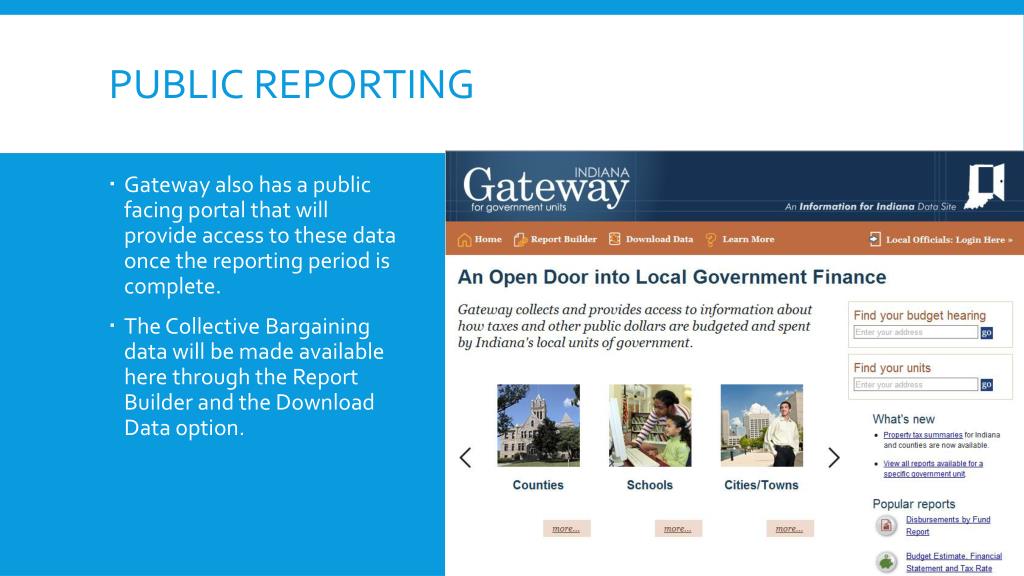Click the Counties label
The width and height of the screenshot is (1024, 576).
click(538, 485)
